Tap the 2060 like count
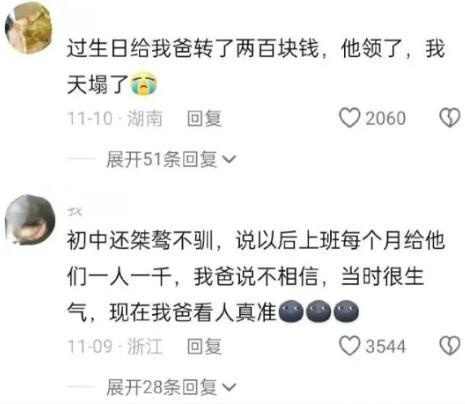Image resolution: width=465 pixels, height=404 pixels. (386, 118)
